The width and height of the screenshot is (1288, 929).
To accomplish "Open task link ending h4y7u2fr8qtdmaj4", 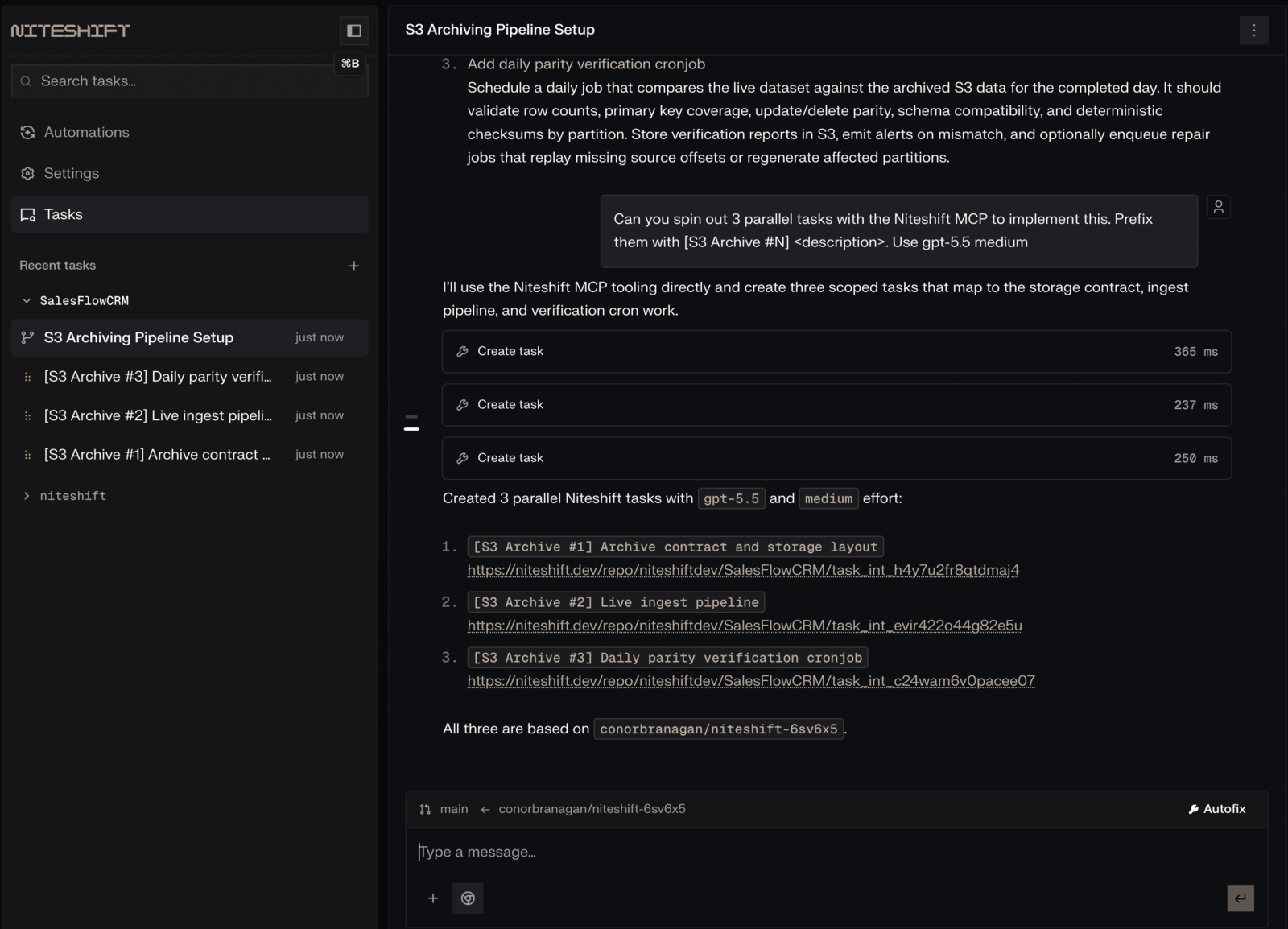I will pos(743,570).
